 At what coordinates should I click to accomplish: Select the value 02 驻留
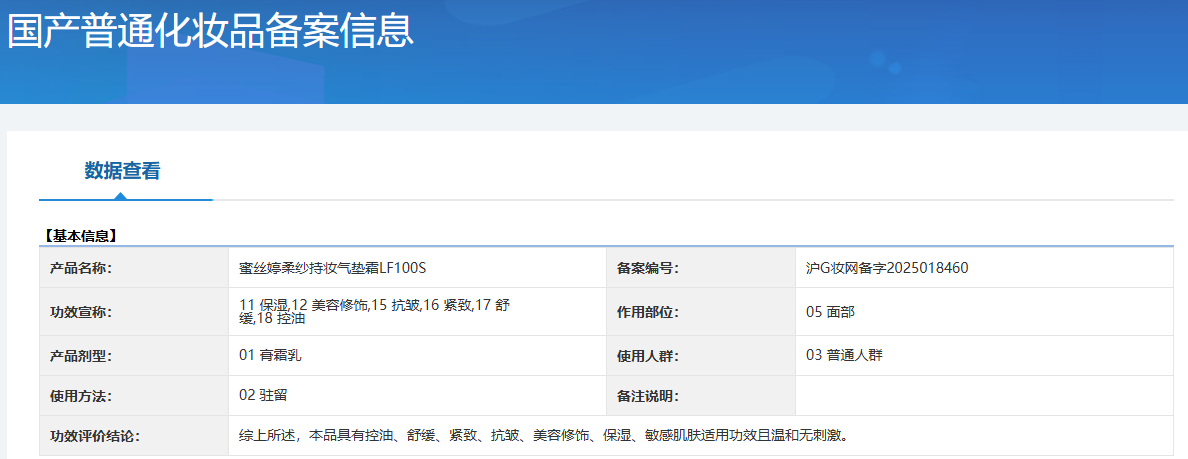coord(263,395)
